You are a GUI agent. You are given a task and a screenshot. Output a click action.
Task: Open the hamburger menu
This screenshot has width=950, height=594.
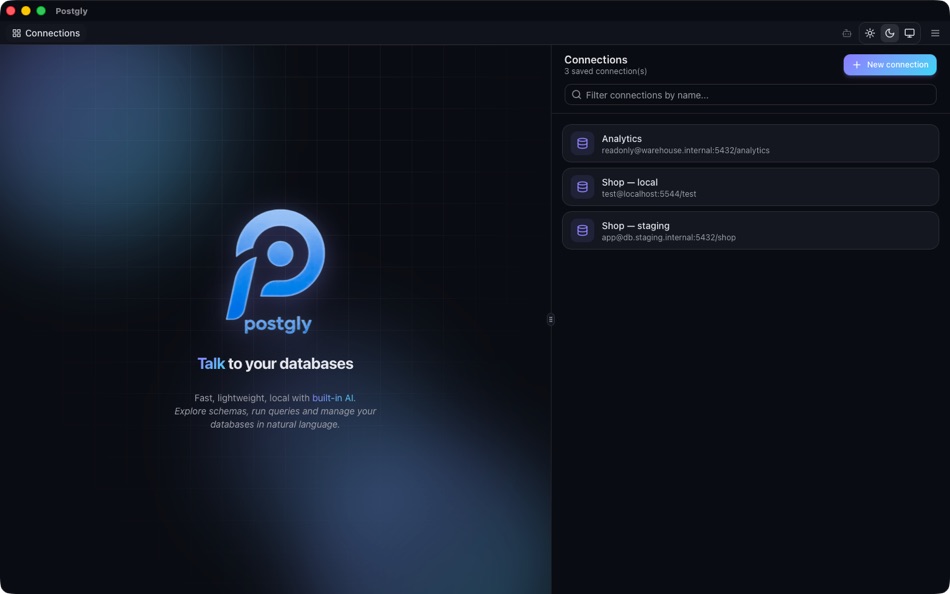(935, 33)
